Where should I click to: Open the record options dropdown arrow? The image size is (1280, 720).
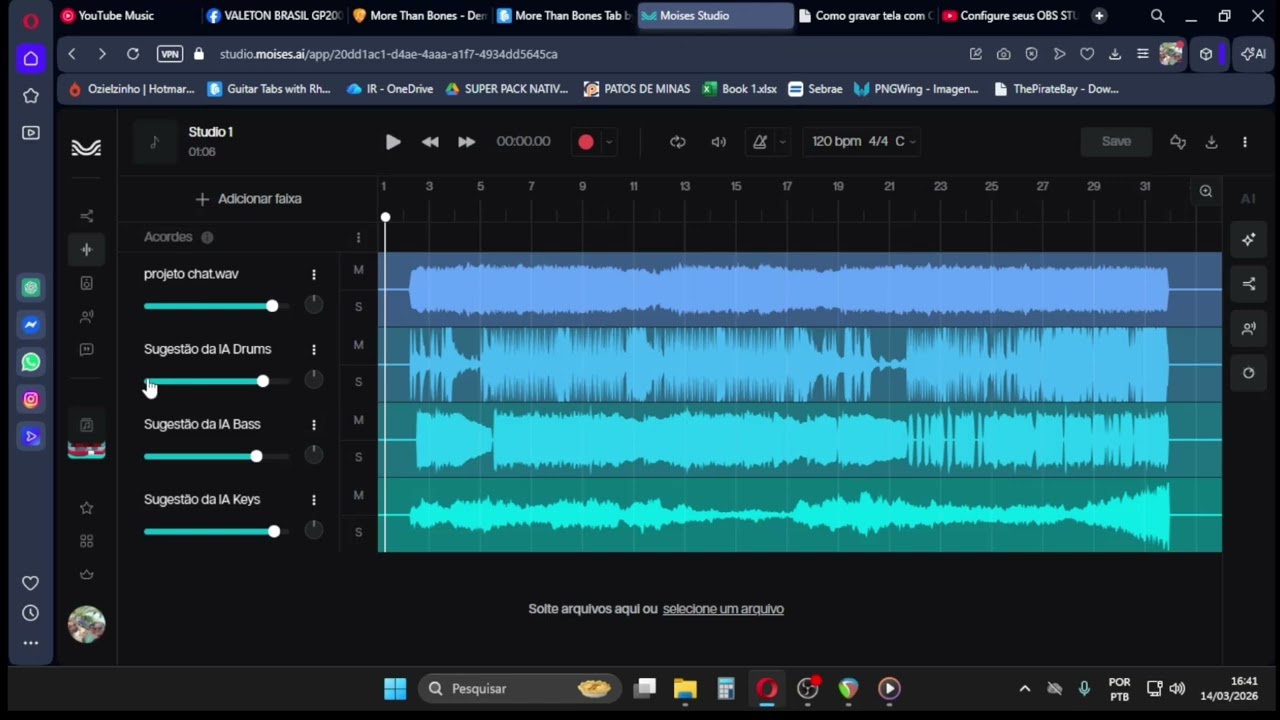[608, 142]
